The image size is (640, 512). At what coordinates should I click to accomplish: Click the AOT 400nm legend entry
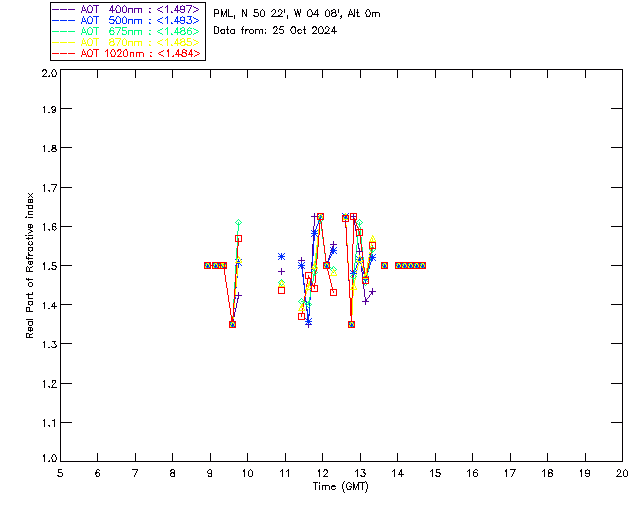click(126, 9)
